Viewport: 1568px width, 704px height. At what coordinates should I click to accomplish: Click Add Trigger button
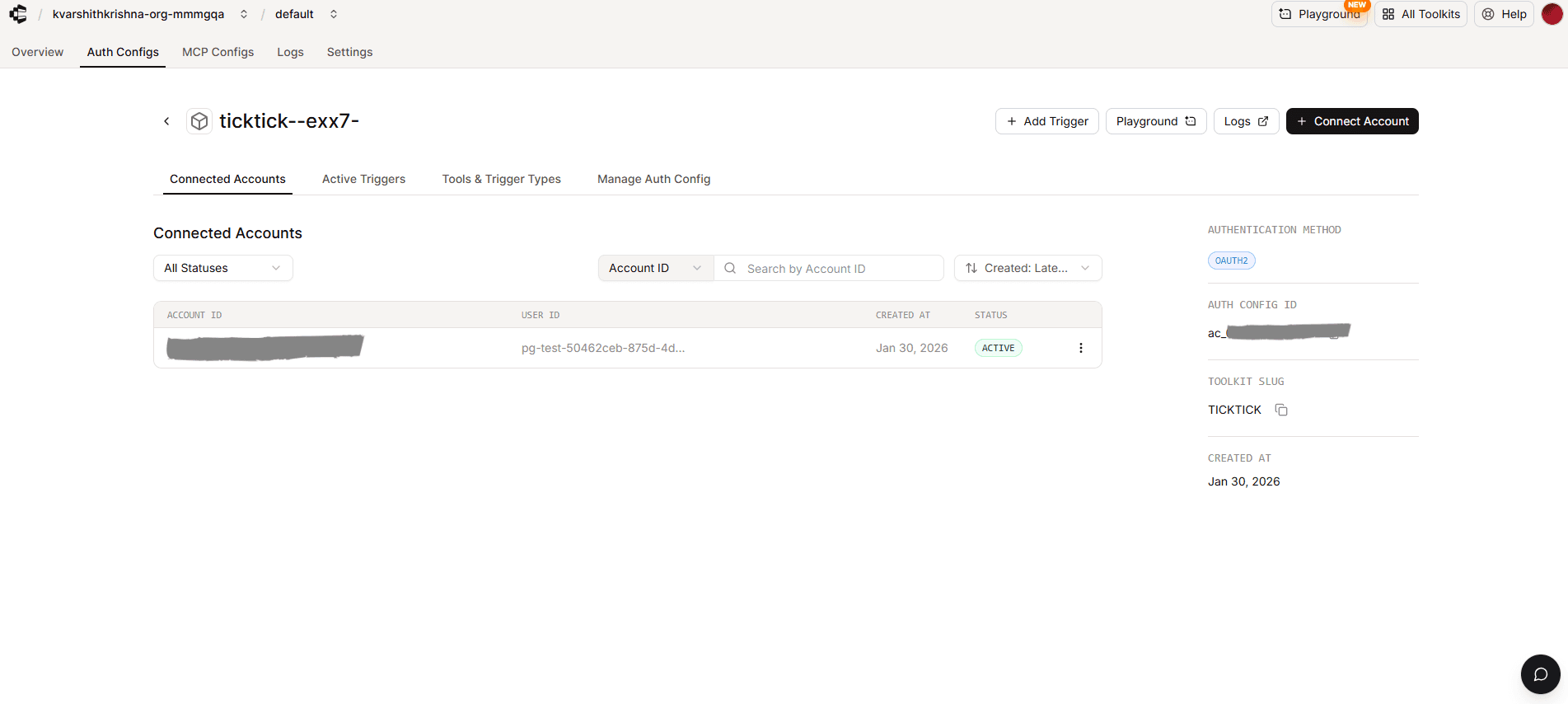pos(1047,121)
